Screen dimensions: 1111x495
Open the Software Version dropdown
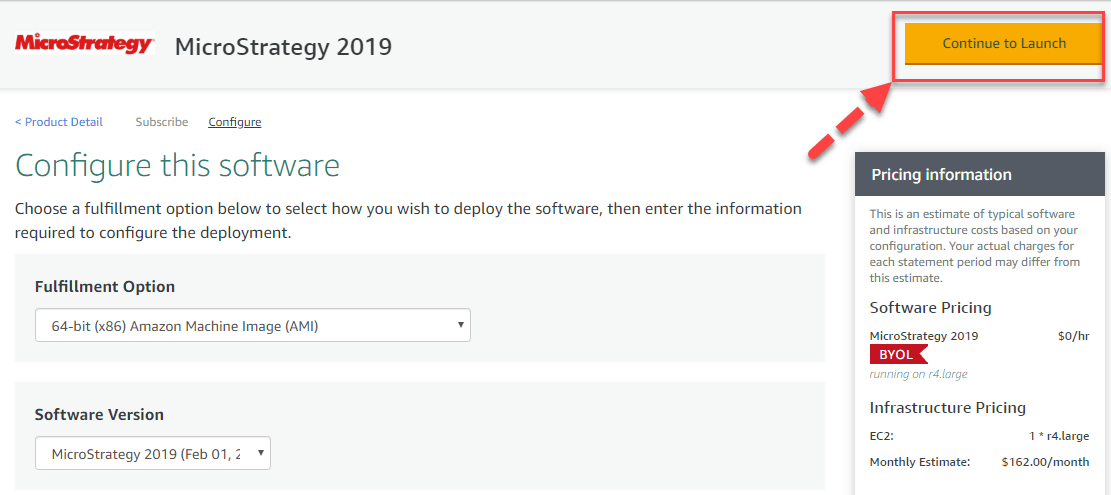pos(152,454)
